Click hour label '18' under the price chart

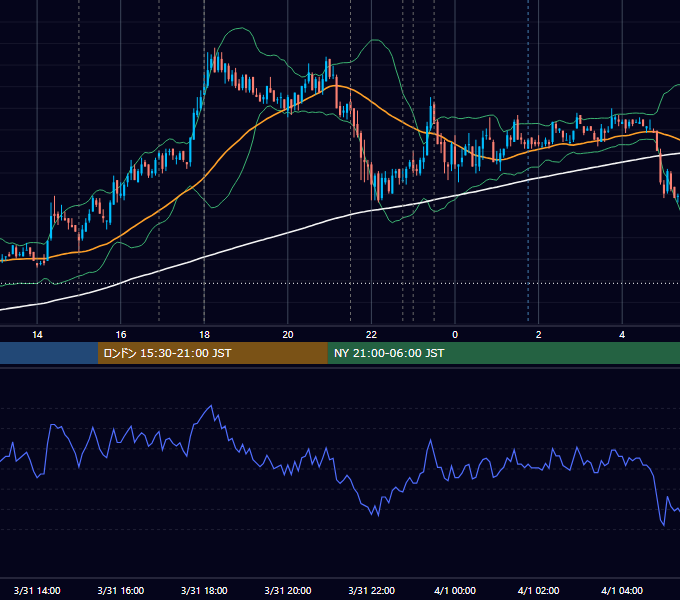click(204, 335)
